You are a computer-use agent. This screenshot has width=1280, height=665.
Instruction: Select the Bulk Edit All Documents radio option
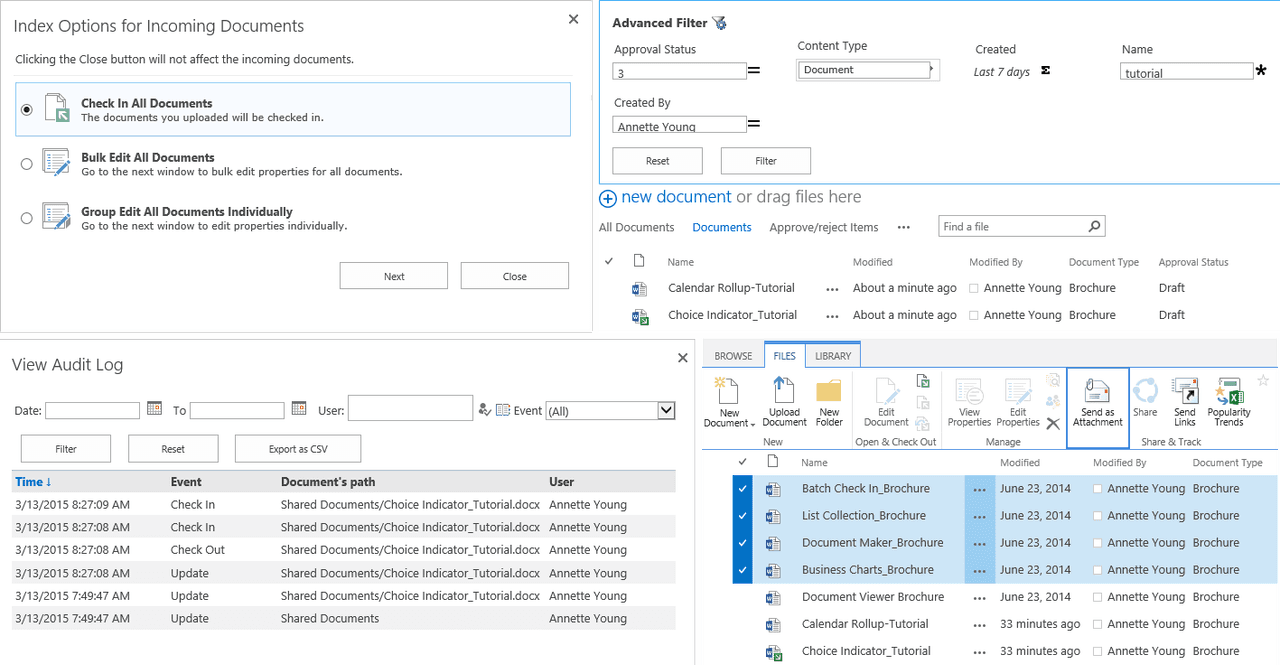point(27,163)
